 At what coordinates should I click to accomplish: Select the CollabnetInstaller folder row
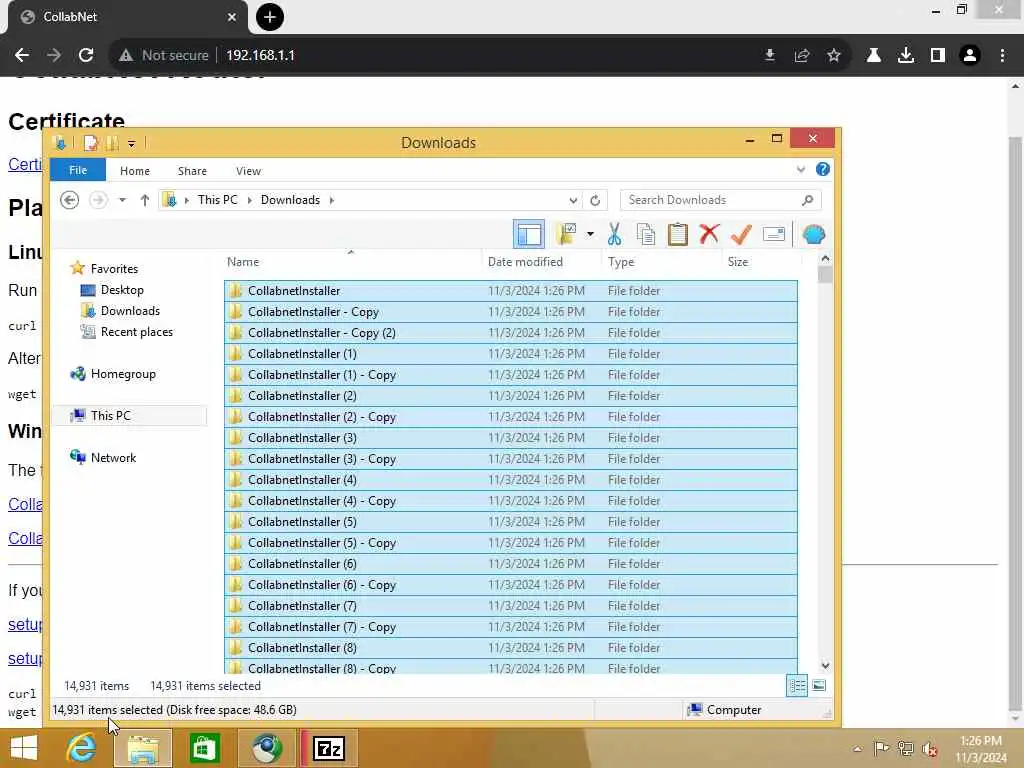click(510, 291)
